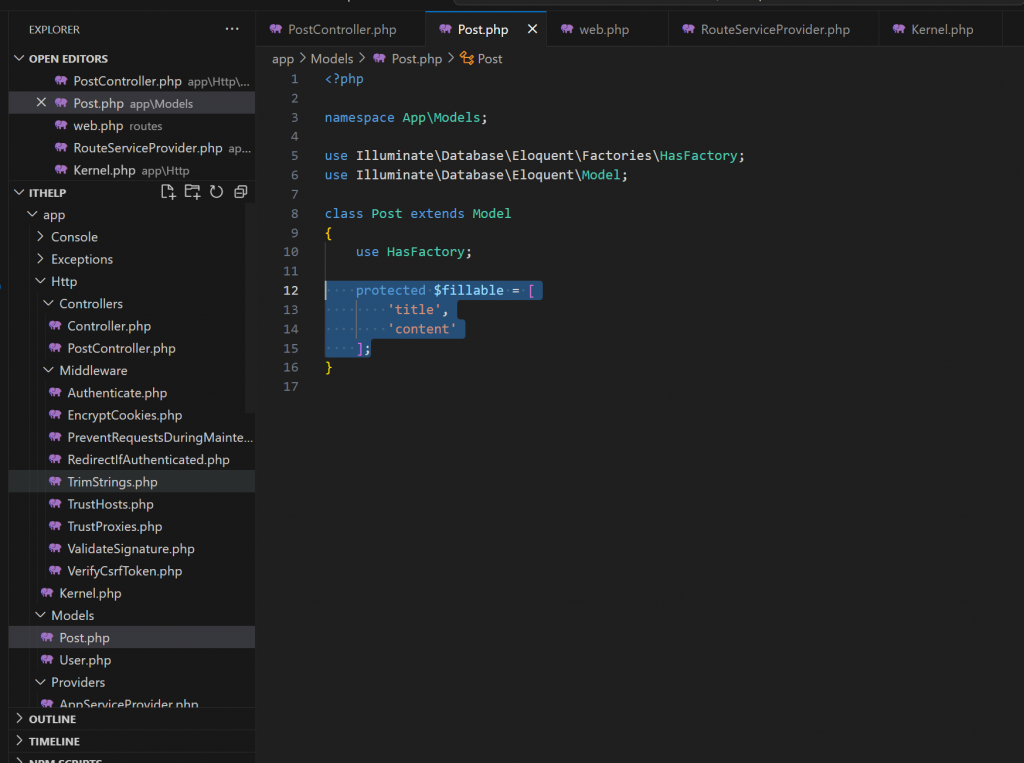The height and width of the screenshot is (763, 1024).
Task: Select Post.php under the Models folder
Action: tap(132, 637)
